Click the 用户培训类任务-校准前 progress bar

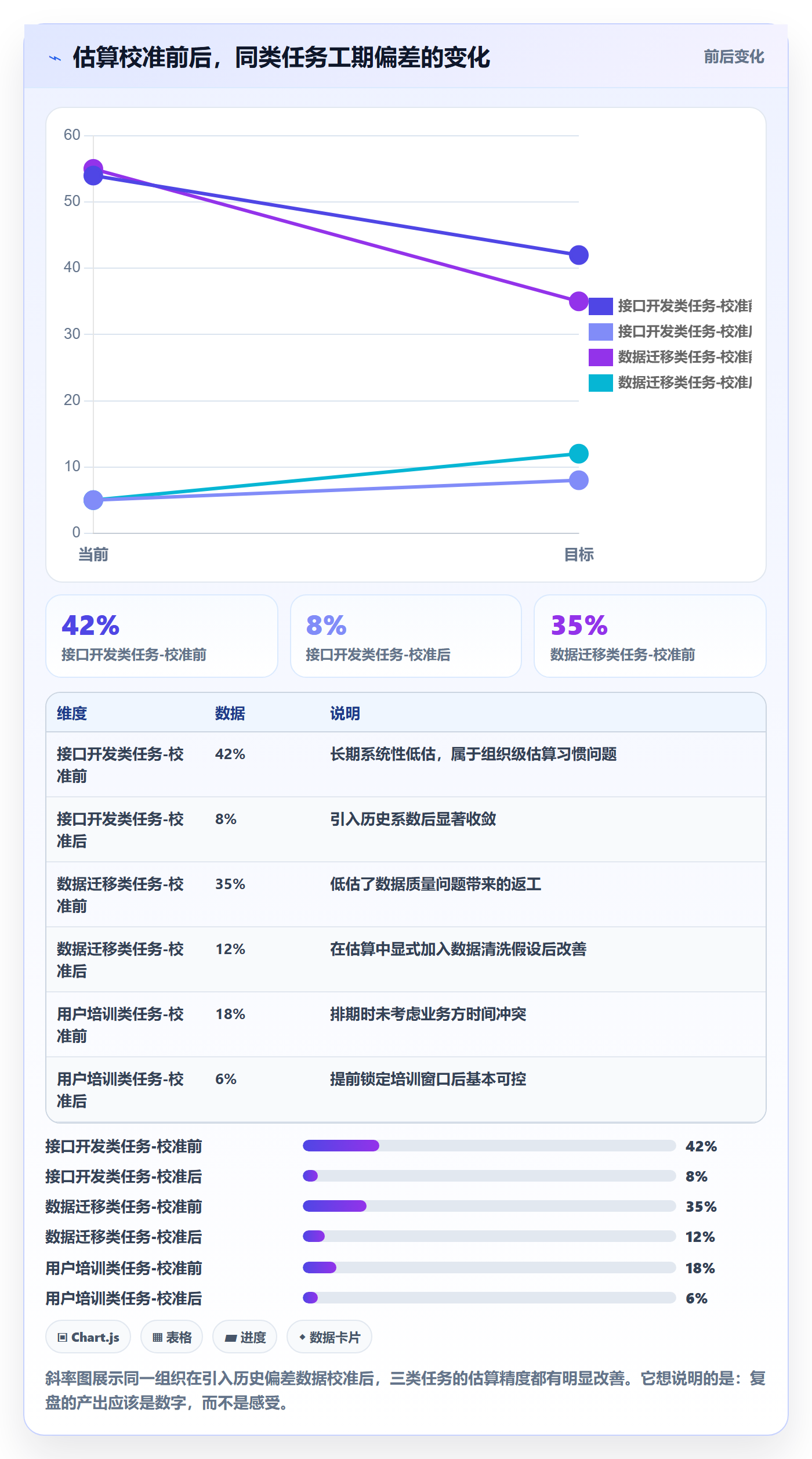pos(489,1267)
